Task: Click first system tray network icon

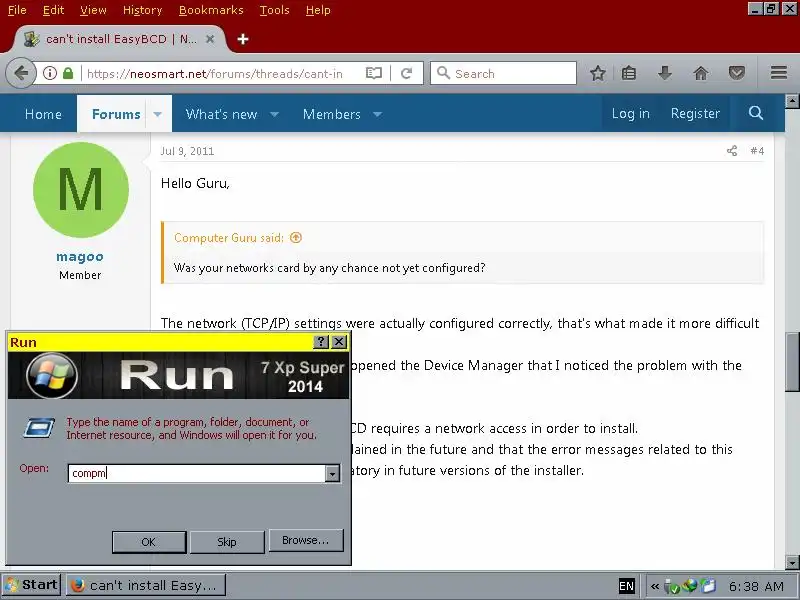Action: point(672,586)
